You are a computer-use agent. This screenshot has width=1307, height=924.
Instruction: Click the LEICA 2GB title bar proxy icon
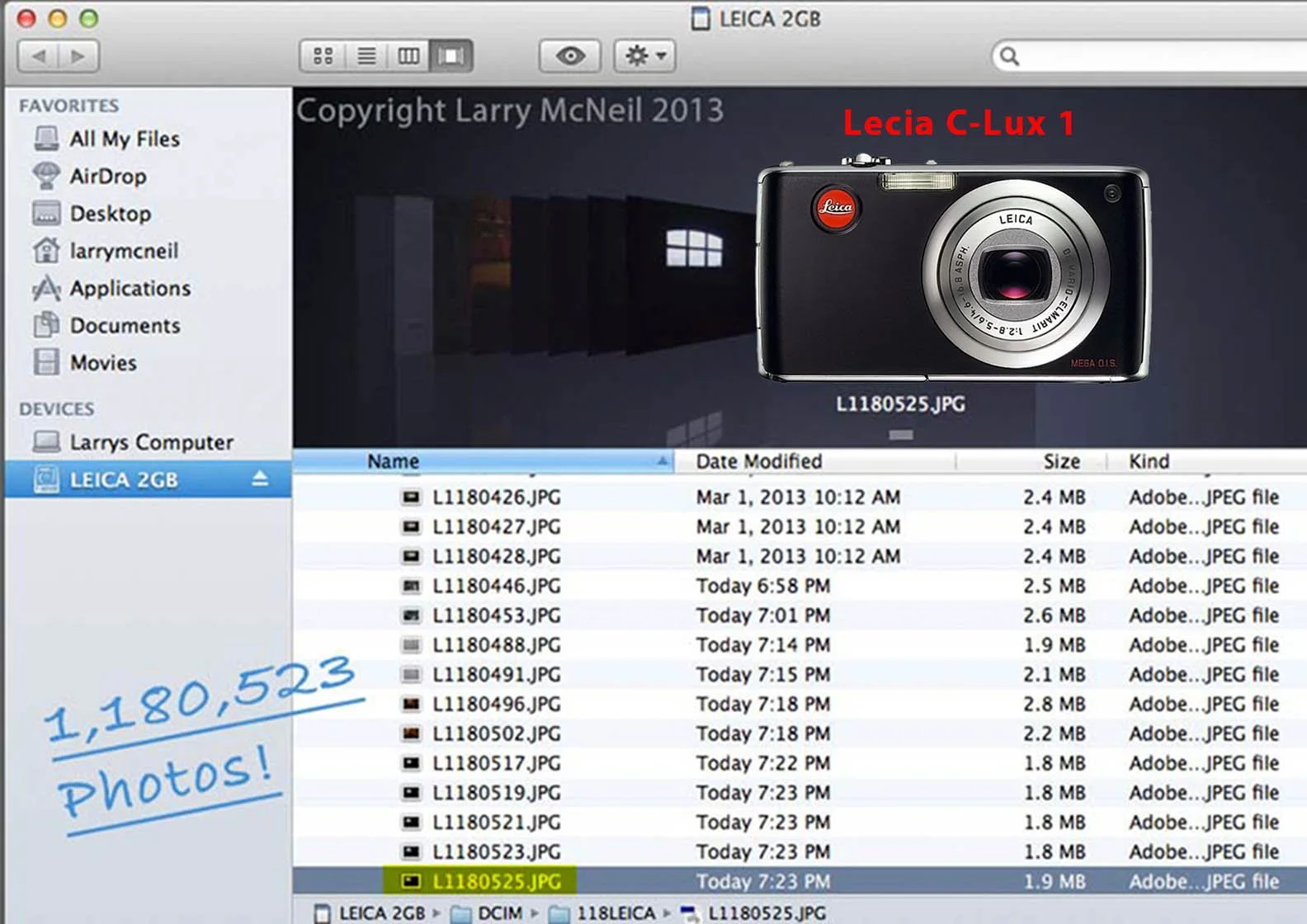pyautogui.click(x=700, y=18)
